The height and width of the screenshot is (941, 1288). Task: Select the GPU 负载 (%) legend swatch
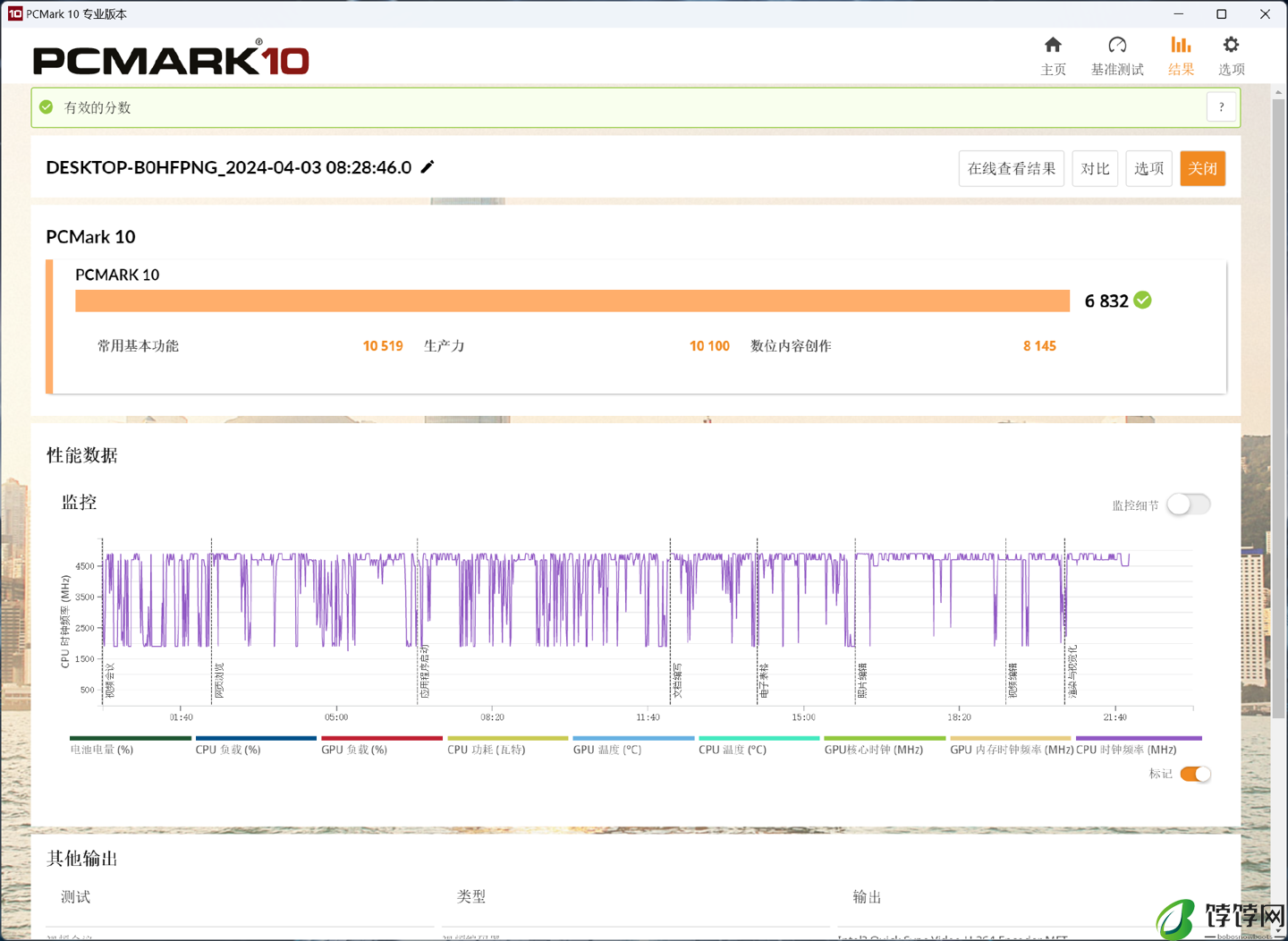pyautogui.click(x=382, y=738)
